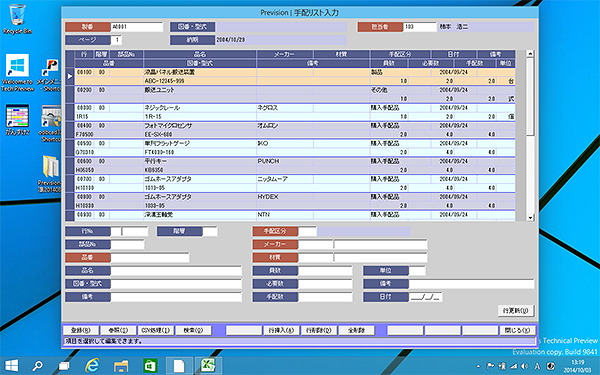The image size is (600, 375).
Task: Click the 品名 input field in the form
Action: click(x=176, y=271)
